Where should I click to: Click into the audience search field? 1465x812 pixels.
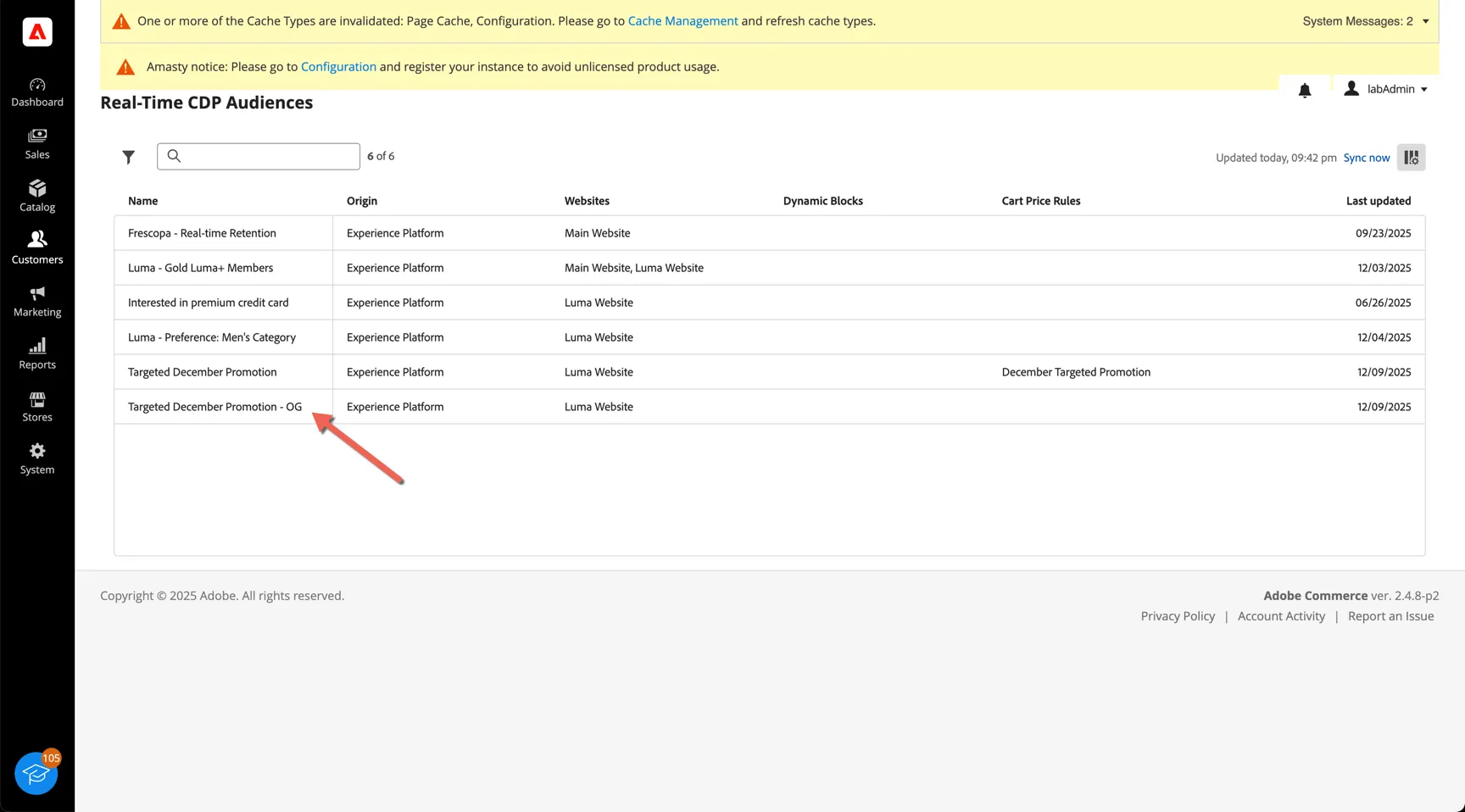pos(259,156)
